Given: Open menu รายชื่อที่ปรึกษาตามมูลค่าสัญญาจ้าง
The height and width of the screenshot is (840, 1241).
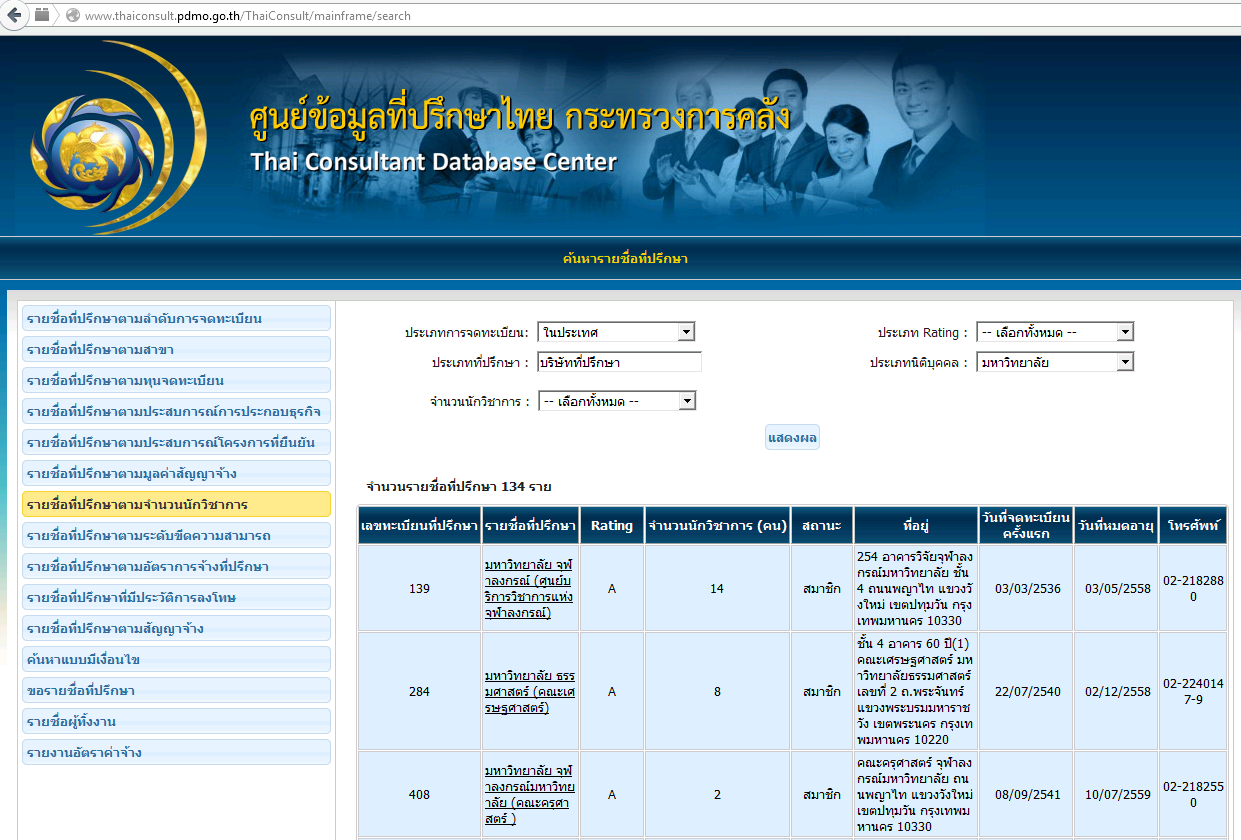Looking at the screenshot, I should pos(176,473).
